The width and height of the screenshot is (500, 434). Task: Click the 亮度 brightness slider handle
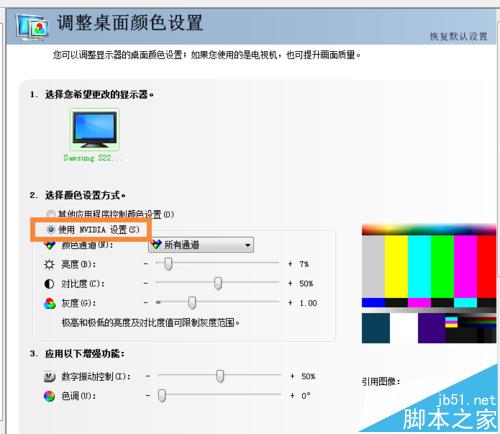click(168, 264)
